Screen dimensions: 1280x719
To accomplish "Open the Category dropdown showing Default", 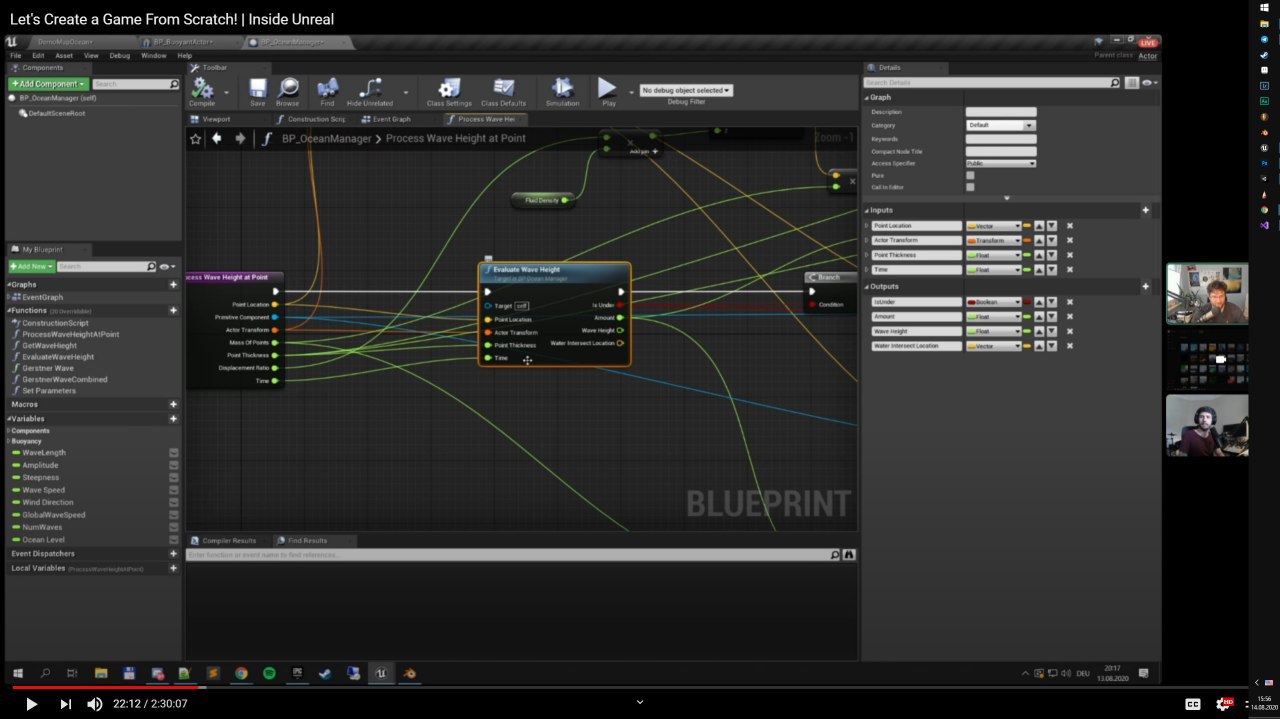I will pos(1001,125).
